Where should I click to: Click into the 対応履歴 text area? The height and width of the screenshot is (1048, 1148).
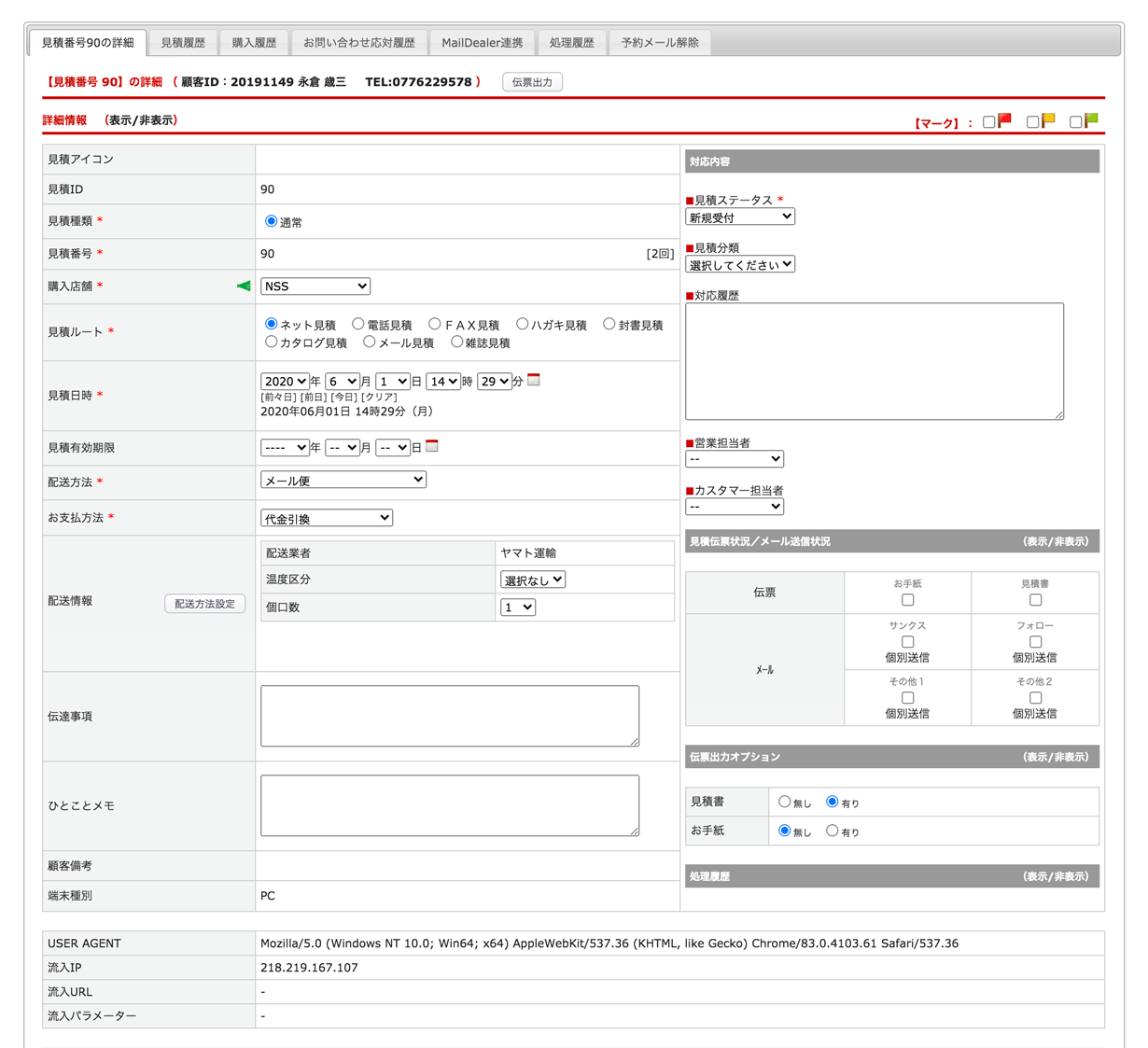875,361
